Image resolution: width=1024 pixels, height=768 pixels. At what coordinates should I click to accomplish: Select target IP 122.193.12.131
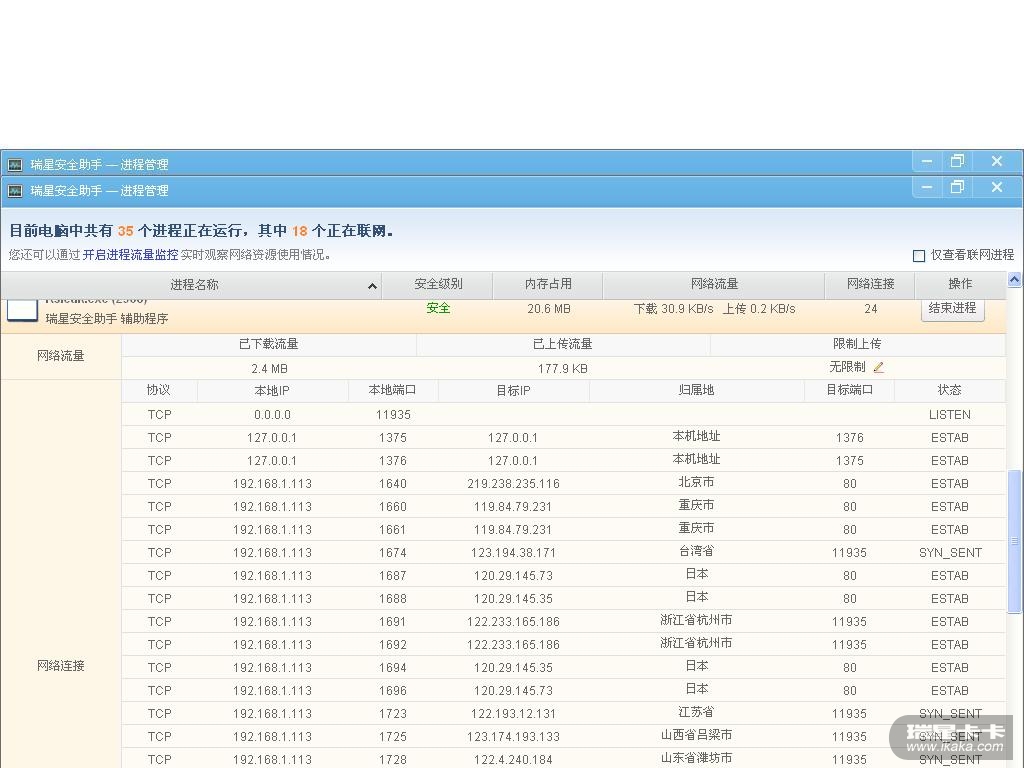(513, 714)
